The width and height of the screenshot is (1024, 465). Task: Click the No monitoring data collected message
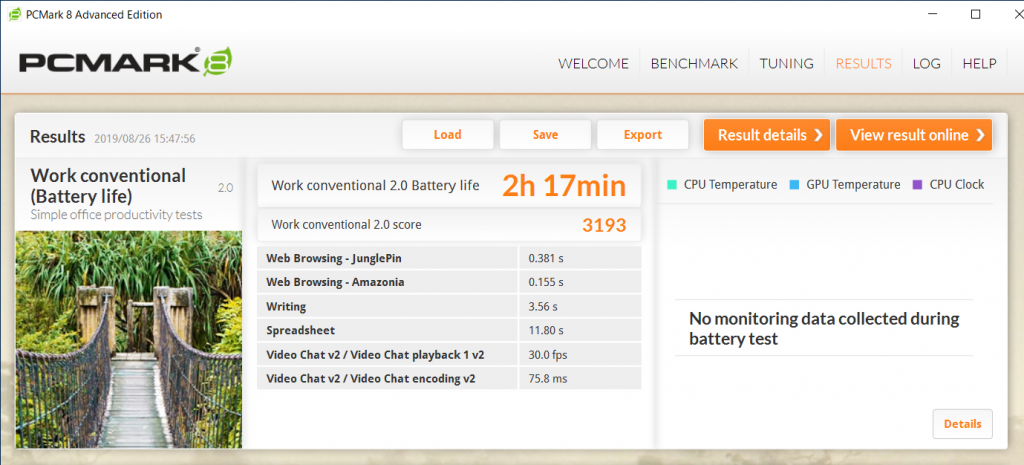(824, 329)
